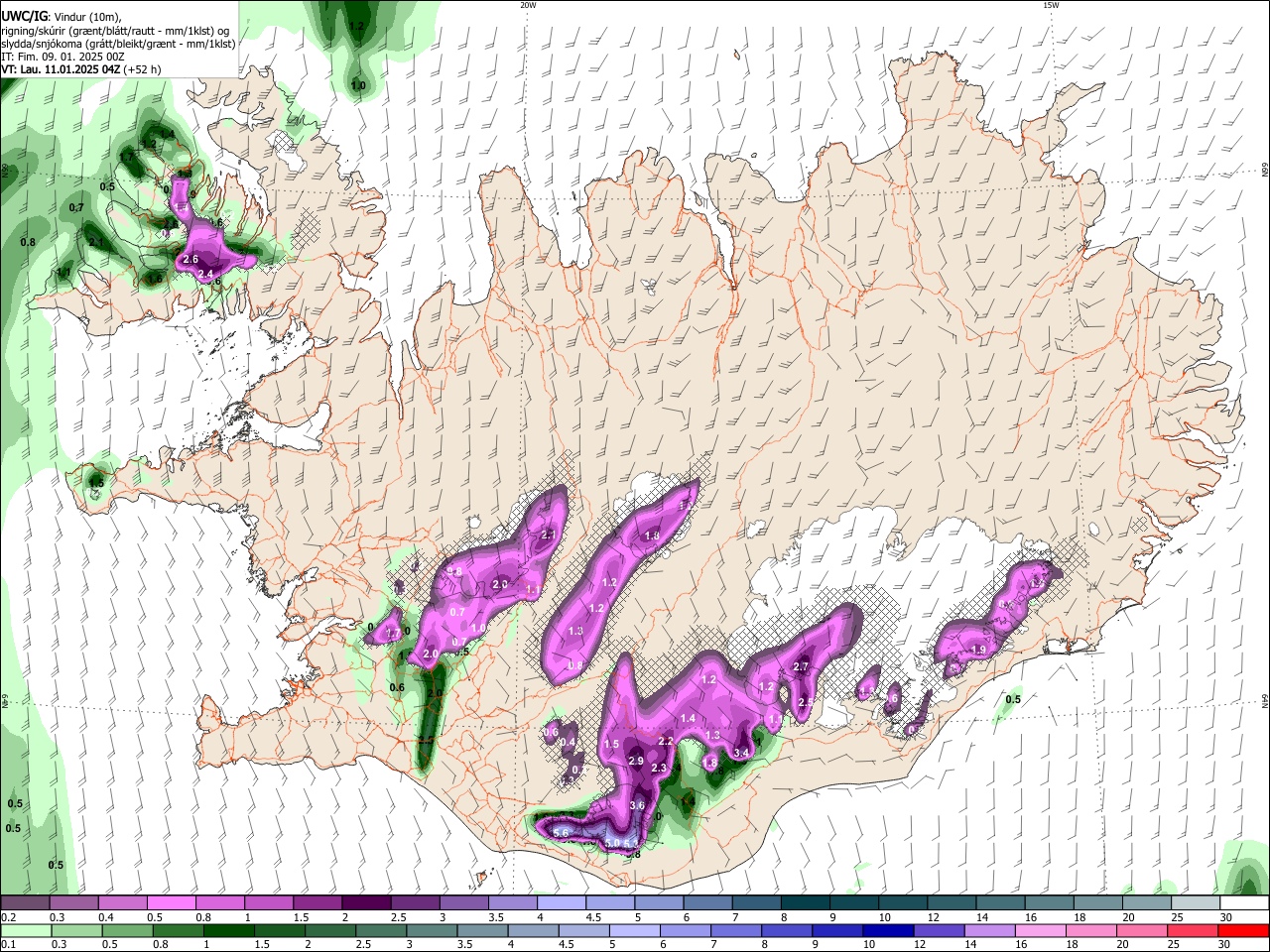Click the '0.4' label in the upper legend
The height and width of the screenshot is (952, 1270).
click(106, 917)
